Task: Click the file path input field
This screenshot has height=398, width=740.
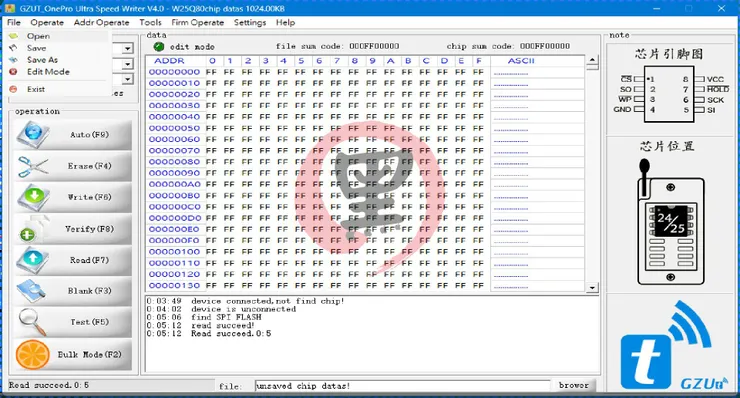Action: pyautogui.click(x=403, y=386)
